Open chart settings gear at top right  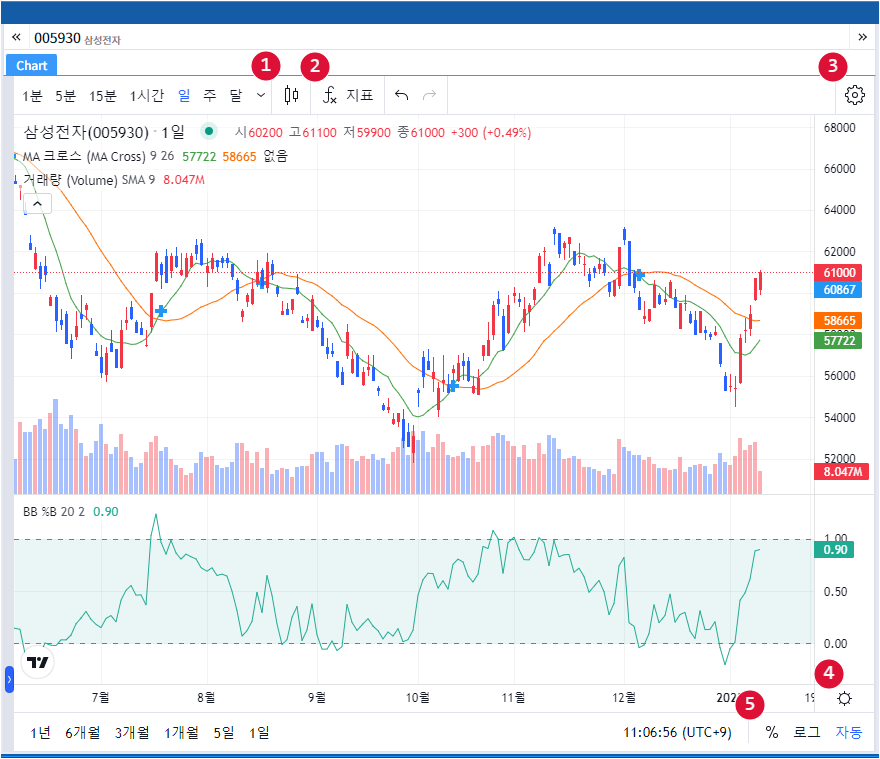[x=853, y=96]
